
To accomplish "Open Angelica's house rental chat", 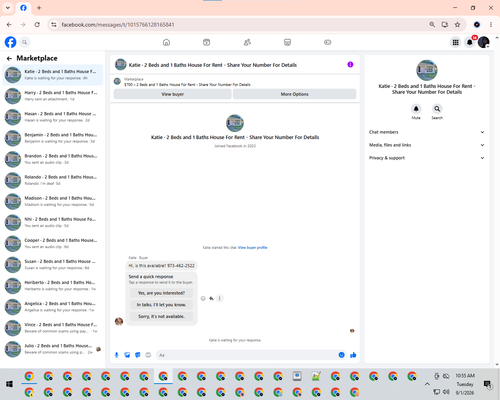I will (x=53, y=307).
